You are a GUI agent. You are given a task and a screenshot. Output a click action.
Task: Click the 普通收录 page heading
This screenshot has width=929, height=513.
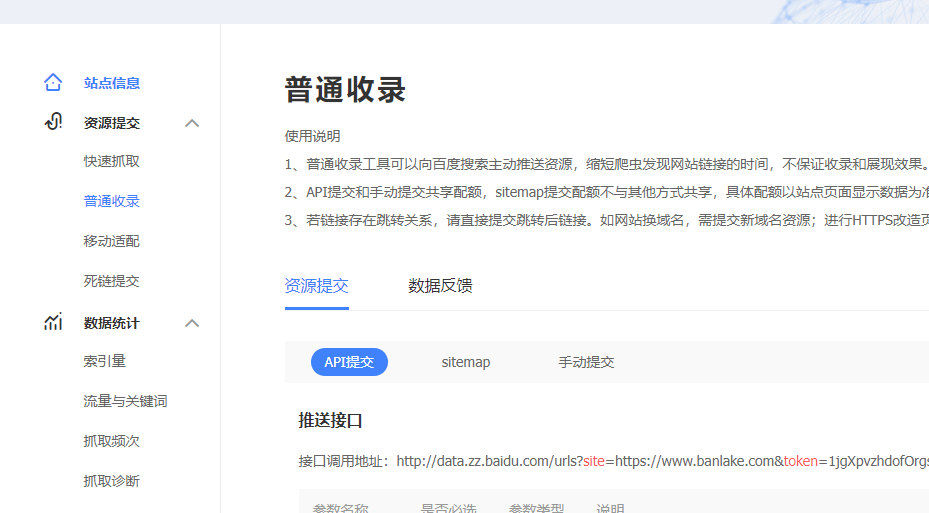pyautogui.click(x=345, y=90)
